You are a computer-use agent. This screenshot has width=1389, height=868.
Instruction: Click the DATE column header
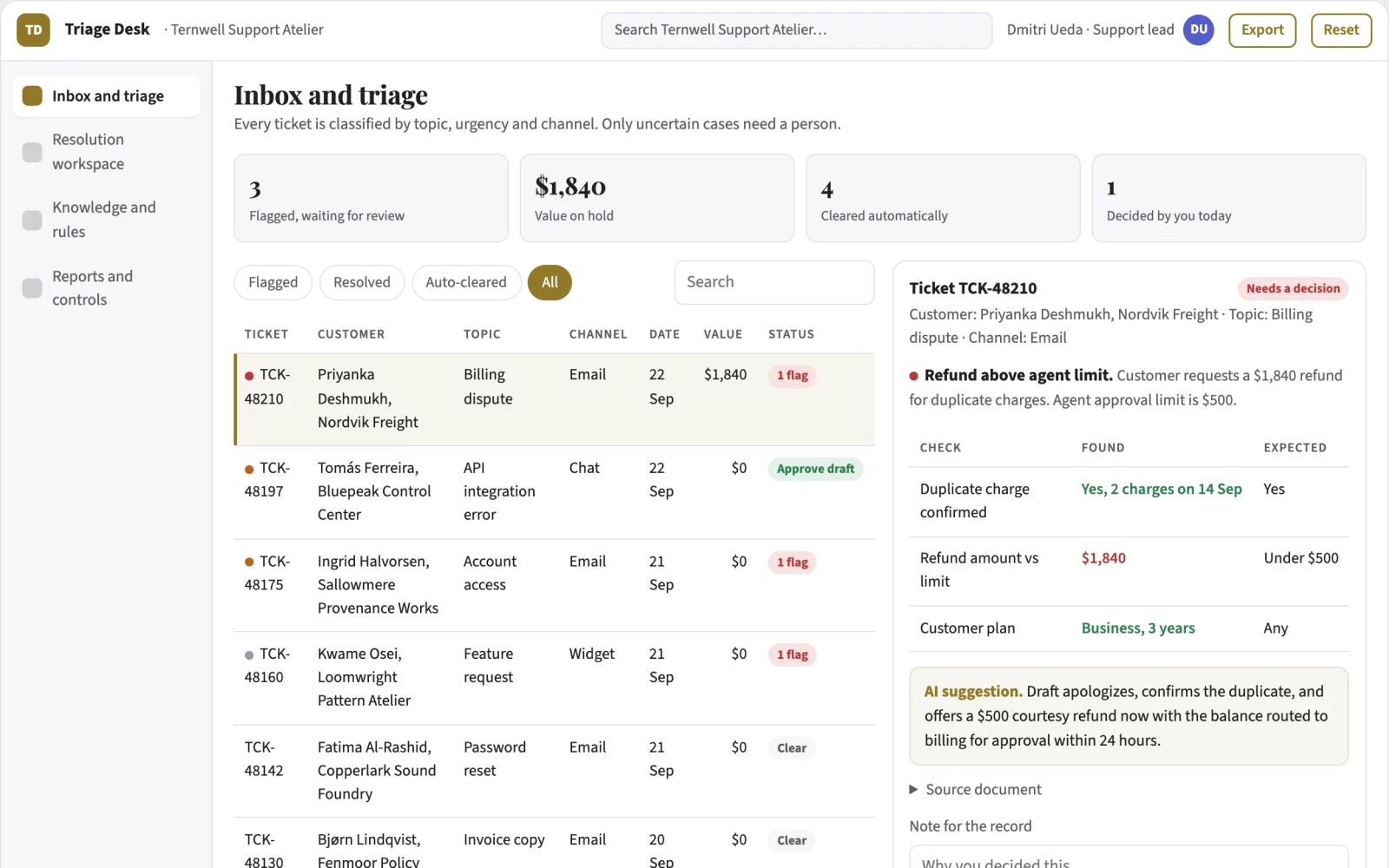[x=664, y=334]
